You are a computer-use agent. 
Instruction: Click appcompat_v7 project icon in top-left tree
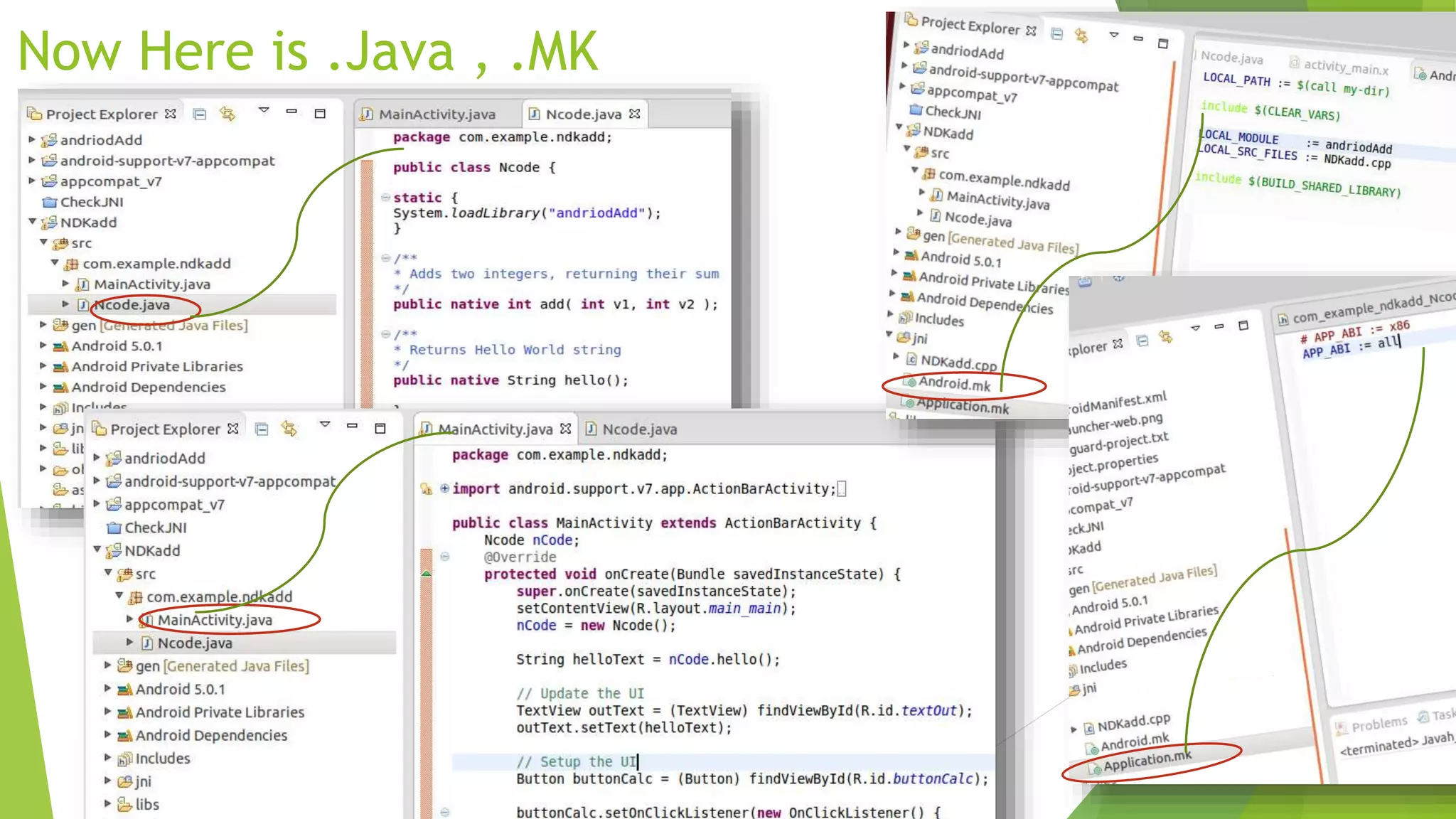coord(49,181)
